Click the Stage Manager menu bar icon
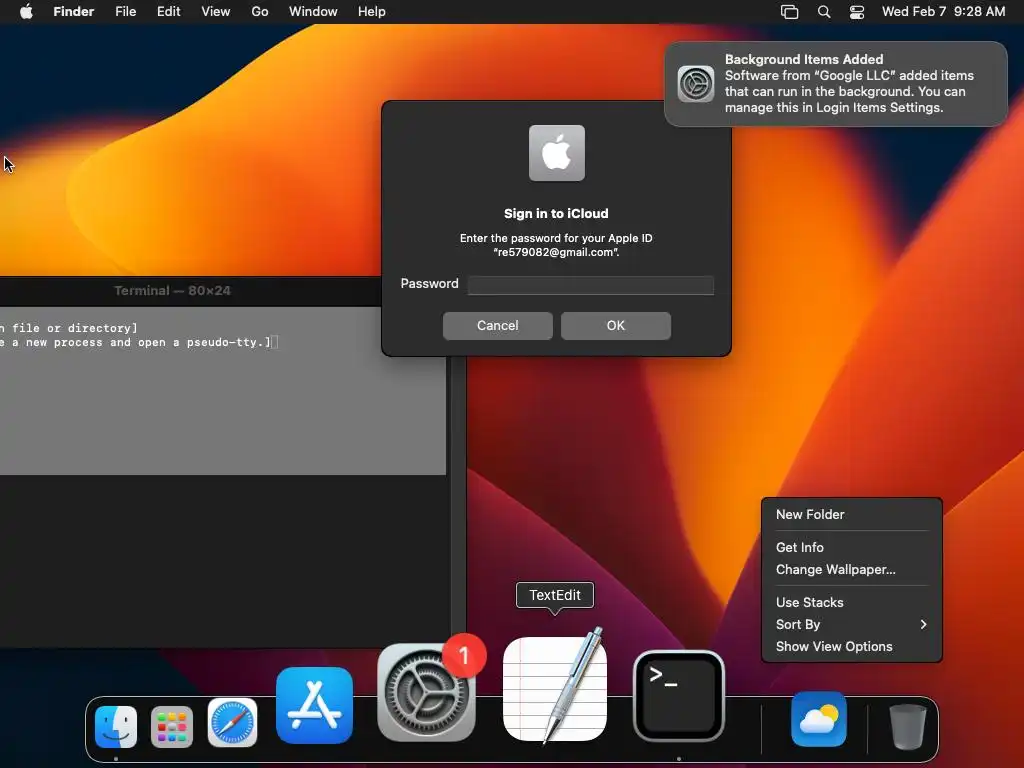This screenshot has width=1024, height=768. tap(790, 12)
